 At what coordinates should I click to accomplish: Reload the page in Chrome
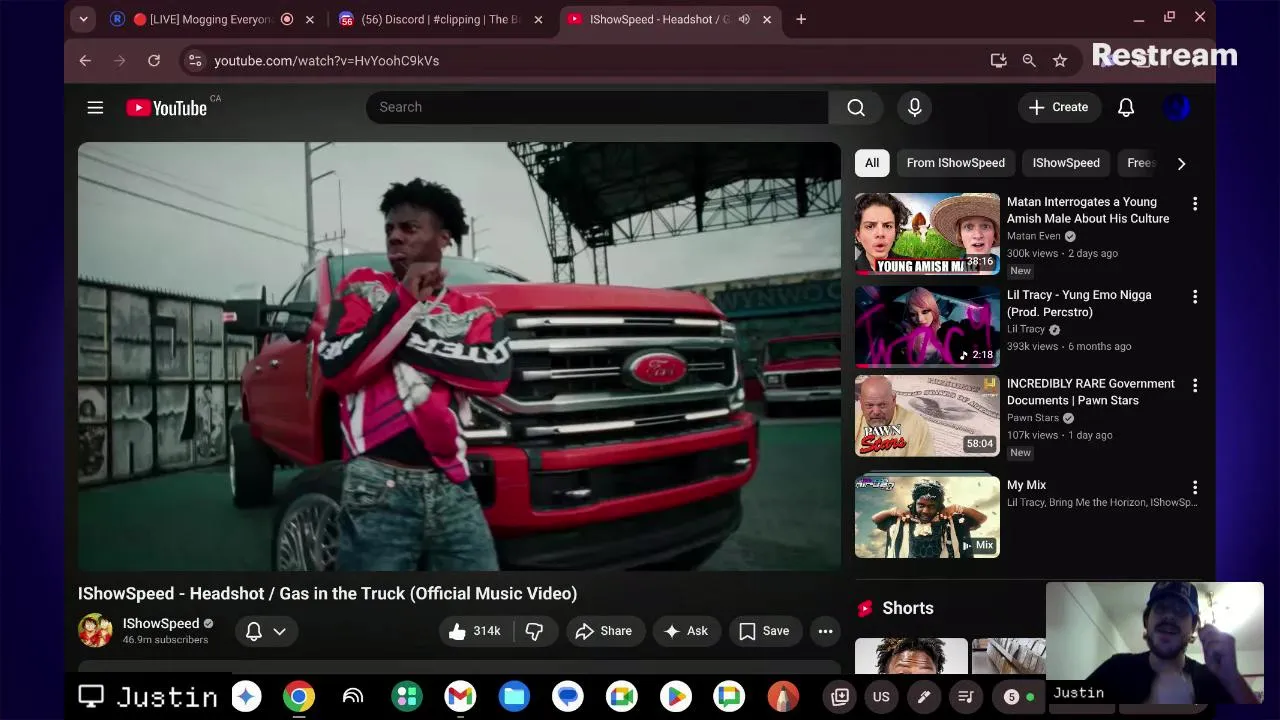pyautogui.click(x=154, y=60)
